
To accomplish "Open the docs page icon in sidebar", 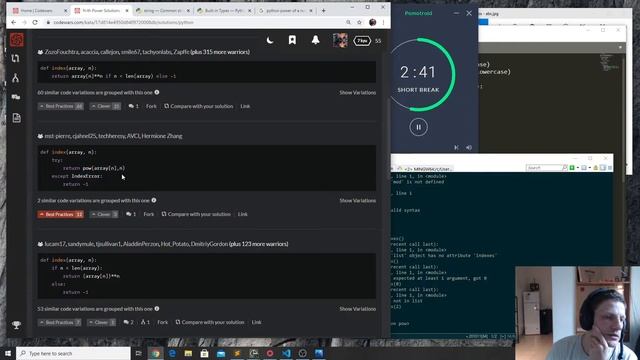I will (x=16, y=118).
